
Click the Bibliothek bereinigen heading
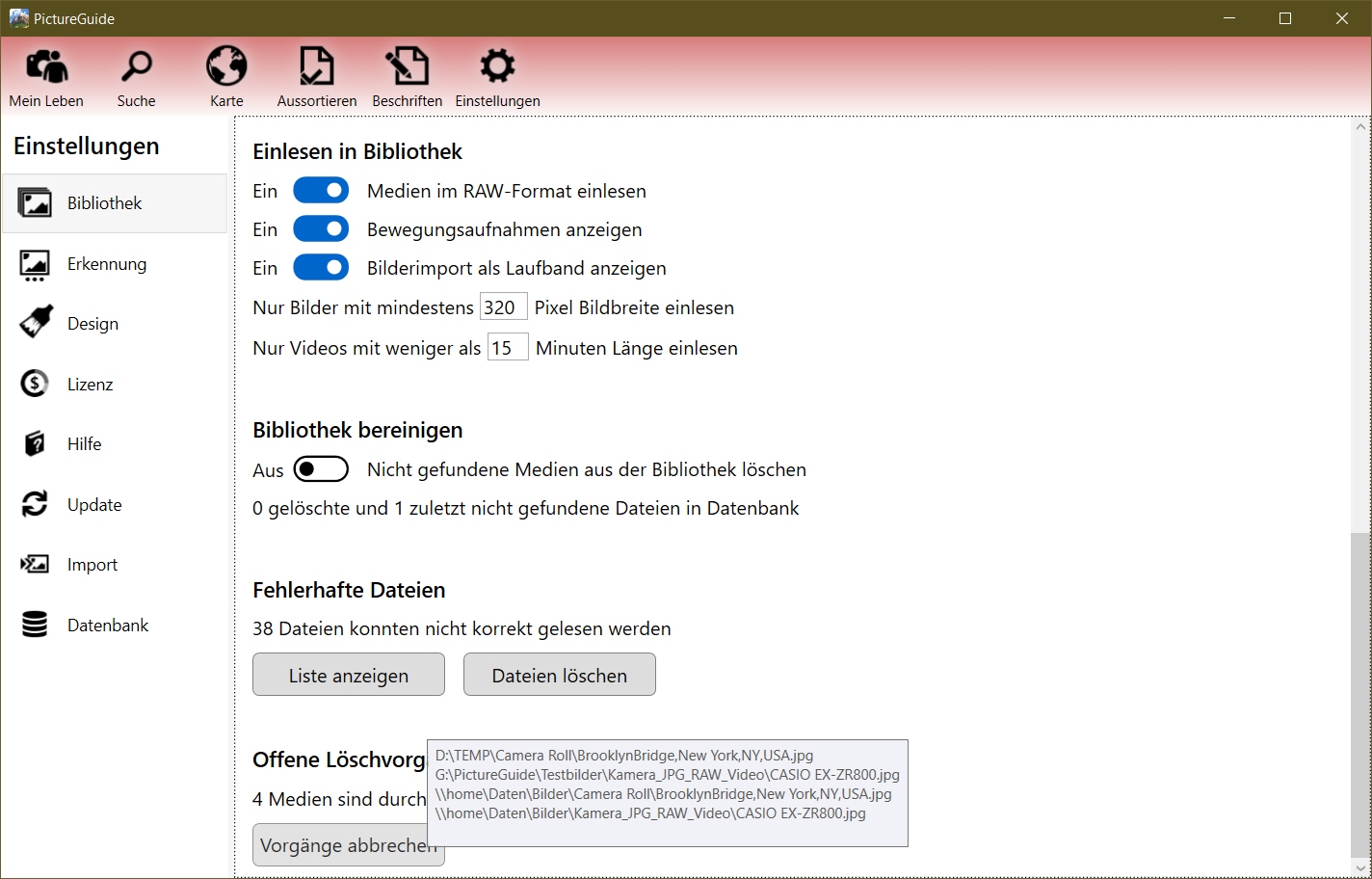click(357, 430)
